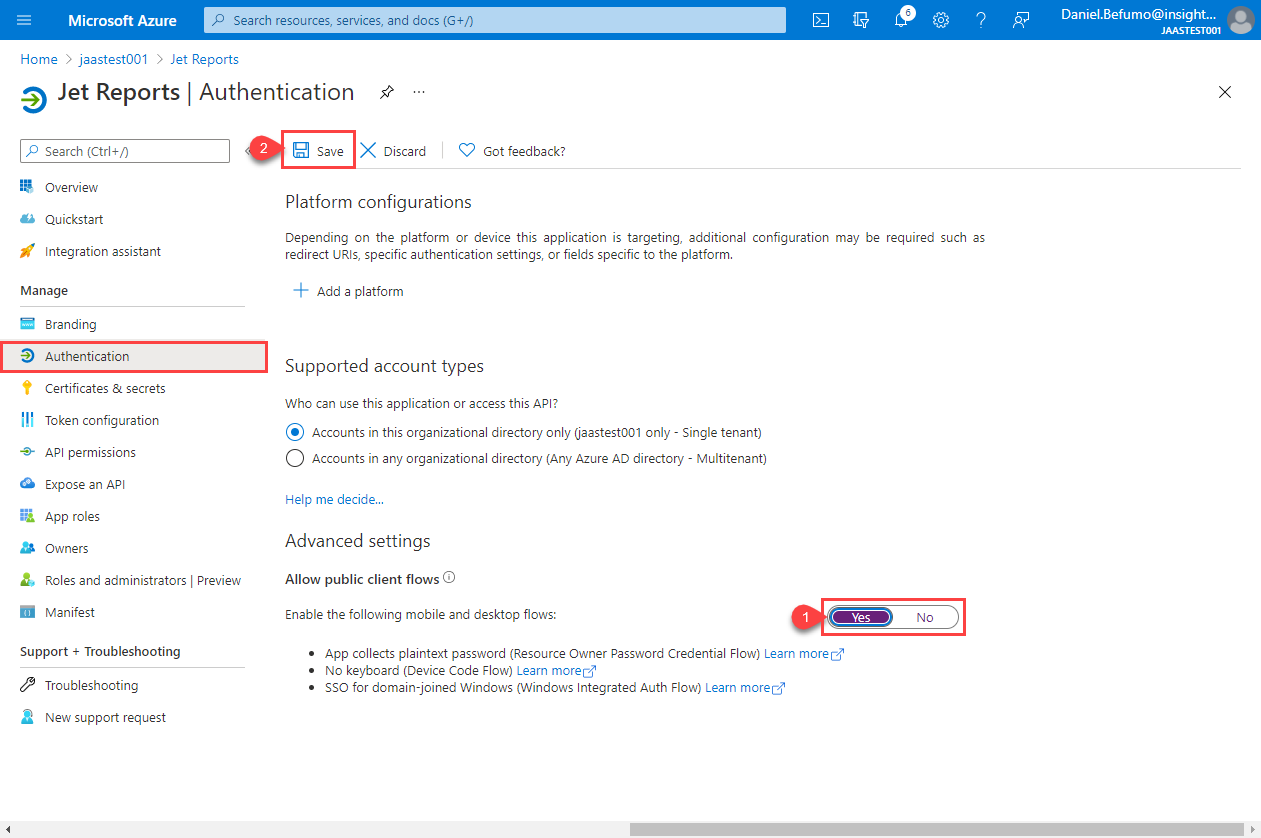
Task: Open the Directories and subscriptions filter icon
Action: [x=860, y=20]
